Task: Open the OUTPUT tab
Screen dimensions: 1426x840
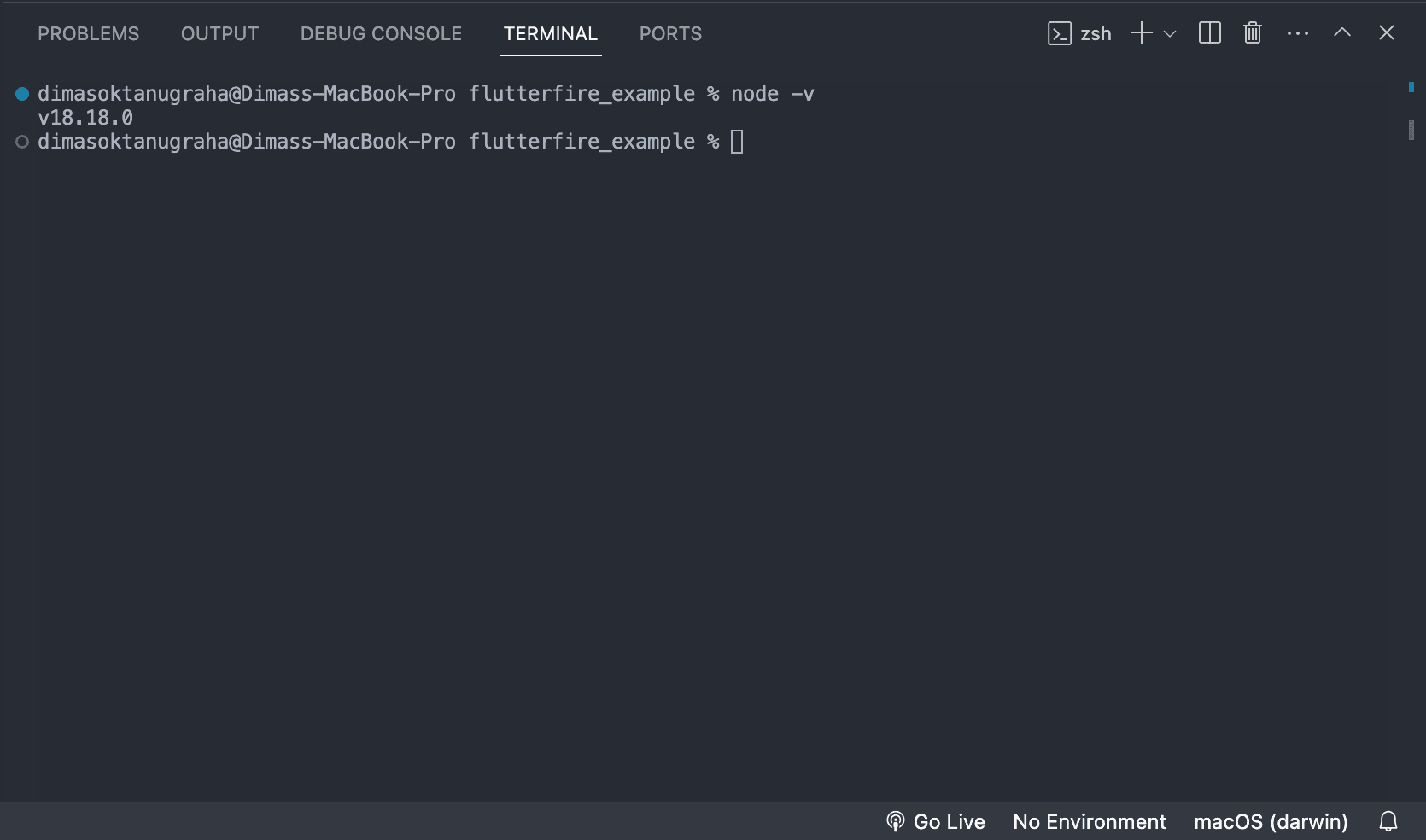Action: tap(219, 33)
